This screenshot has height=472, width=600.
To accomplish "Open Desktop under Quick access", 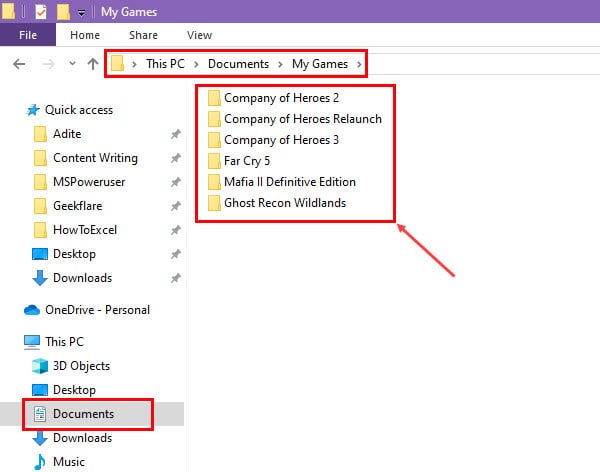I will pyautogui.click(x=74, y=254).
